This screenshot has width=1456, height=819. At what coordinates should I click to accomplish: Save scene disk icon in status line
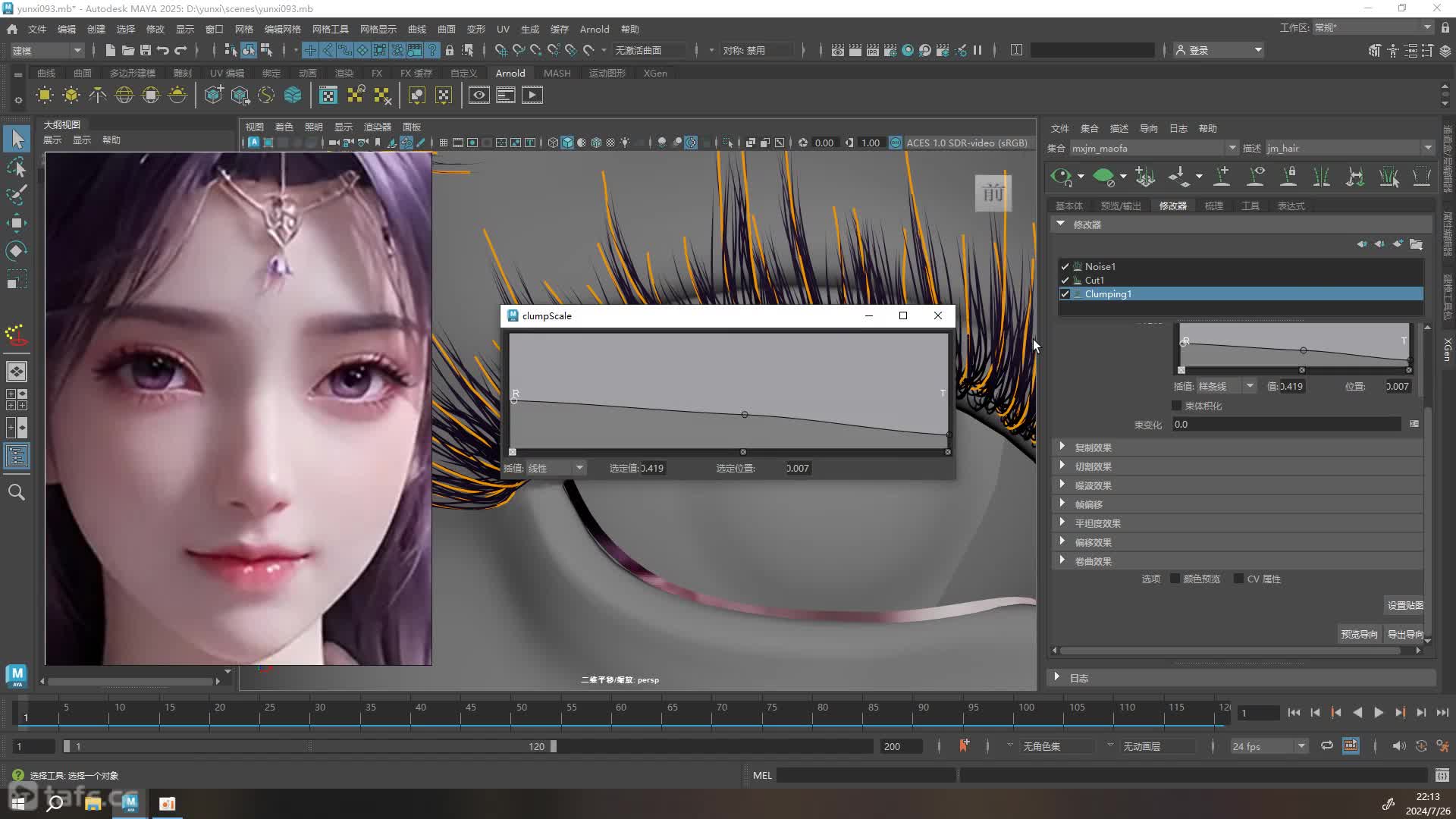(145, 50)
